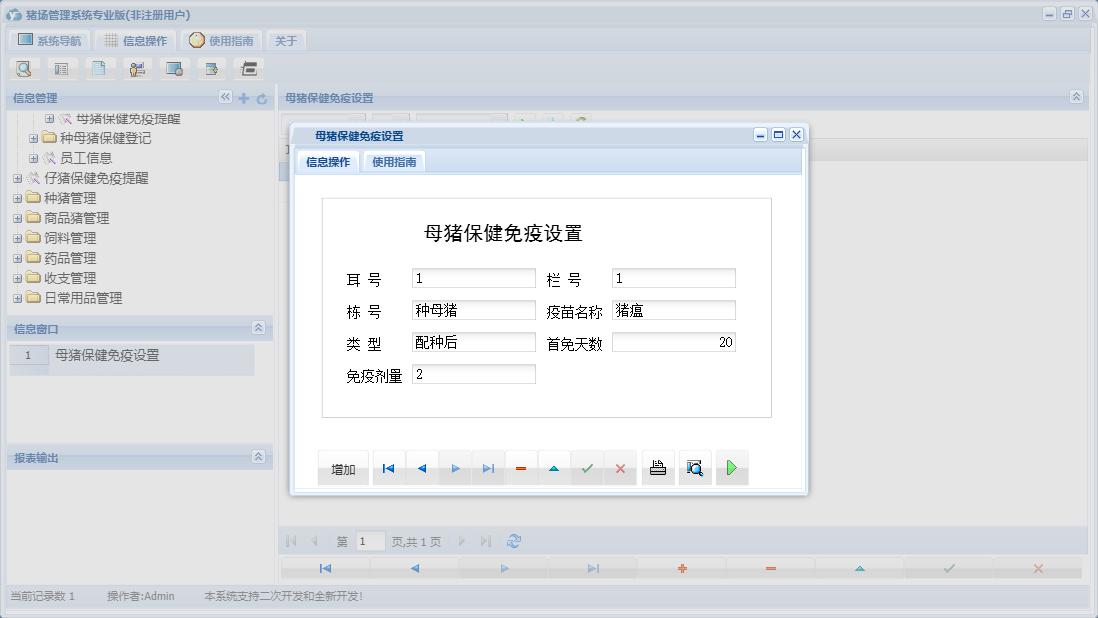This screenshot has width=1098, height=618.
Task: Click the green checkmark in the bottom bar
Action: pyautogui.click(x=949, y=568)
